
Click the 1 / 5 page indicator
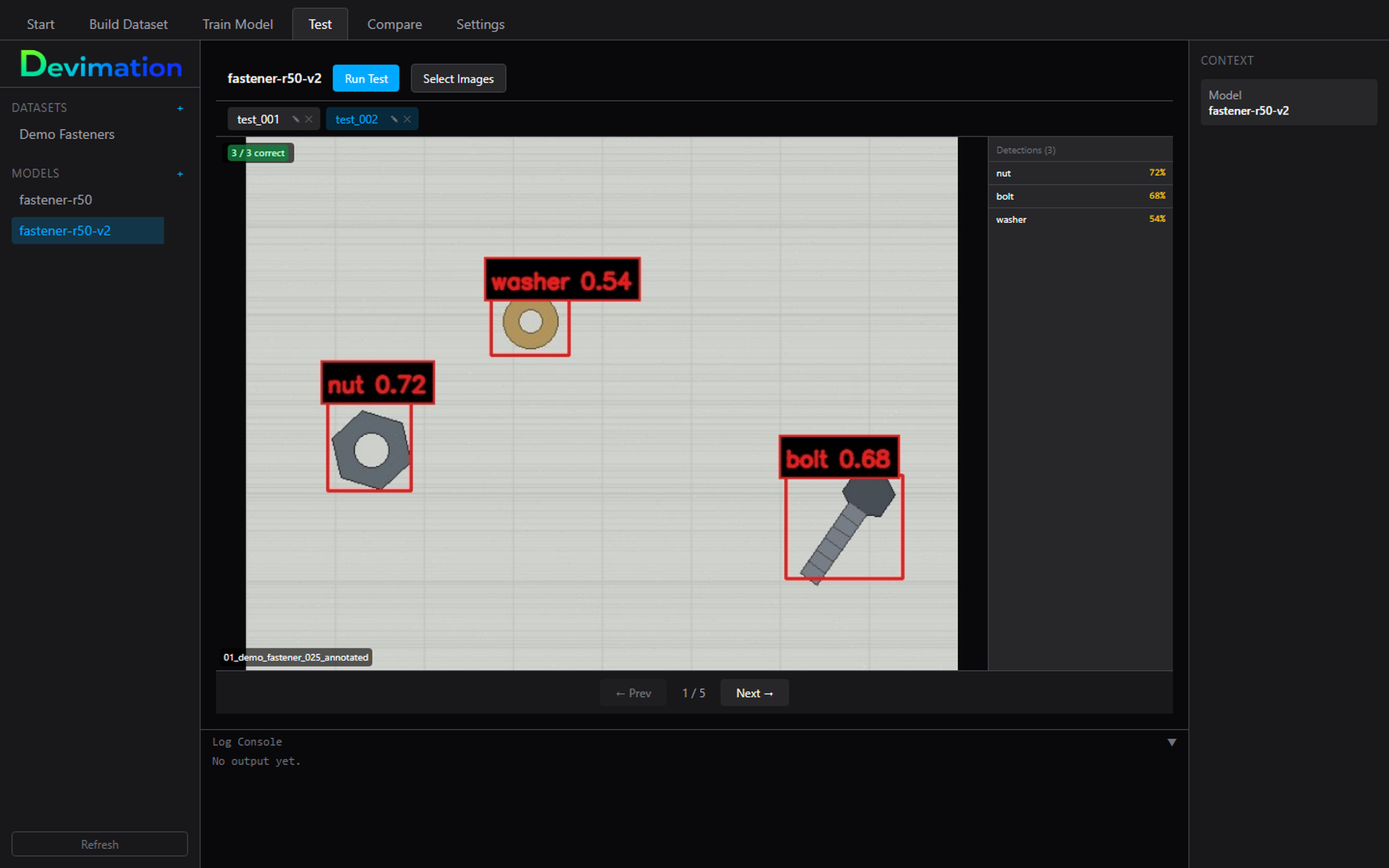(694, 693)
